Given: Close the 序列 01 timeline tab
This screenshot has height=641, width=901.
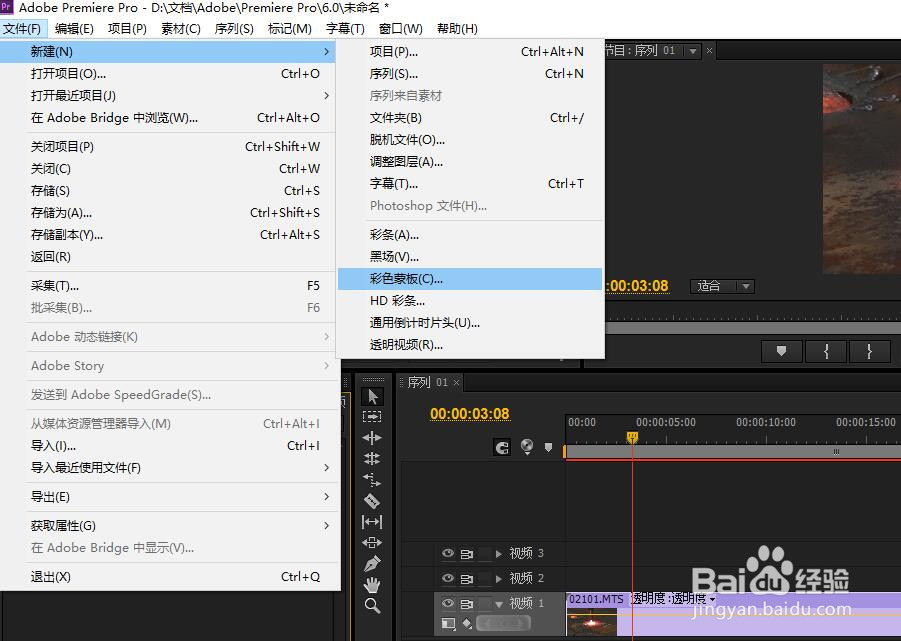Looking at the screenshot, I should [x=457, y=383].
